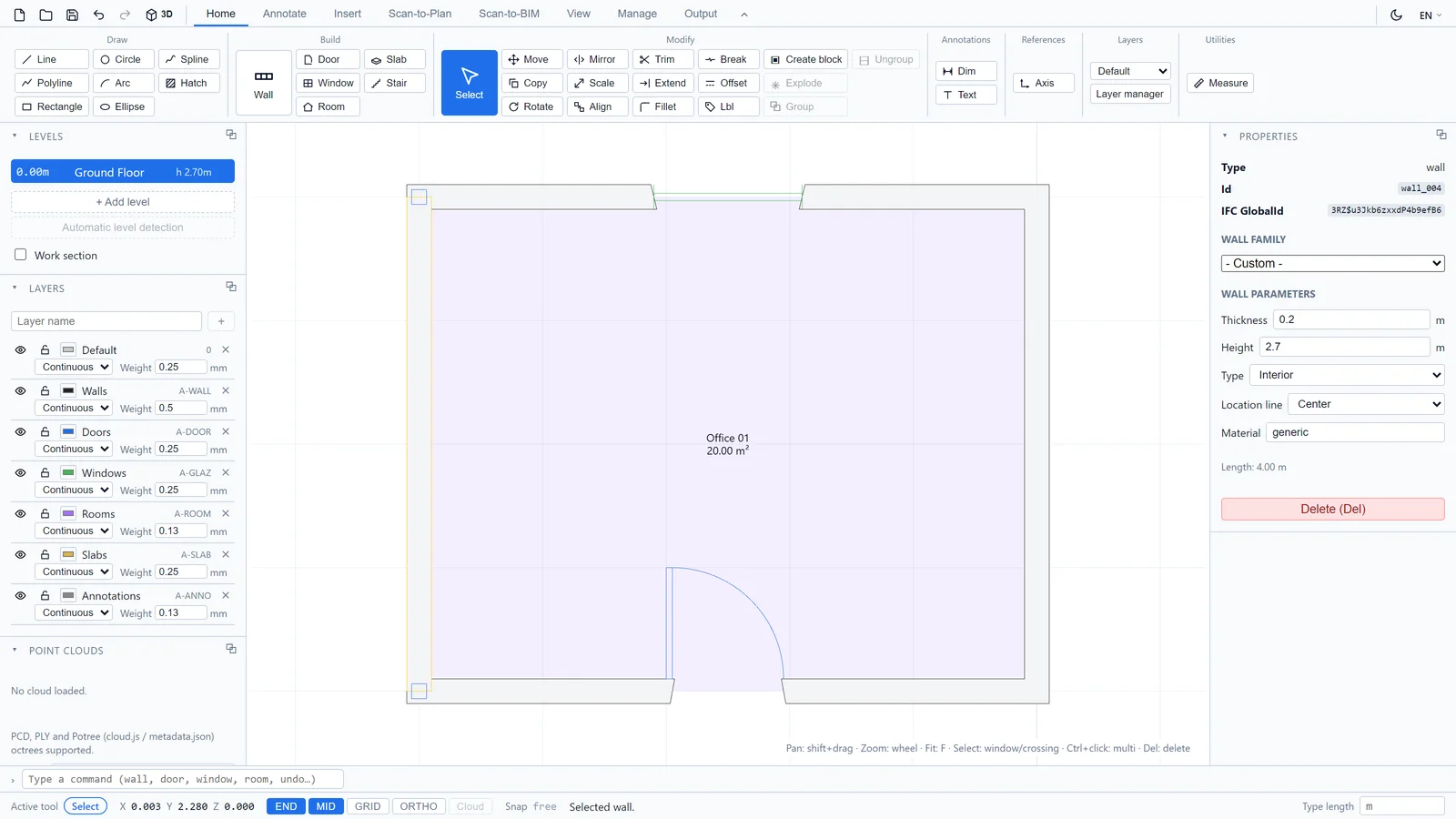Open the Wall family dropdown
Viewport: 1456px width, 819px height.
coord(1332,263)
